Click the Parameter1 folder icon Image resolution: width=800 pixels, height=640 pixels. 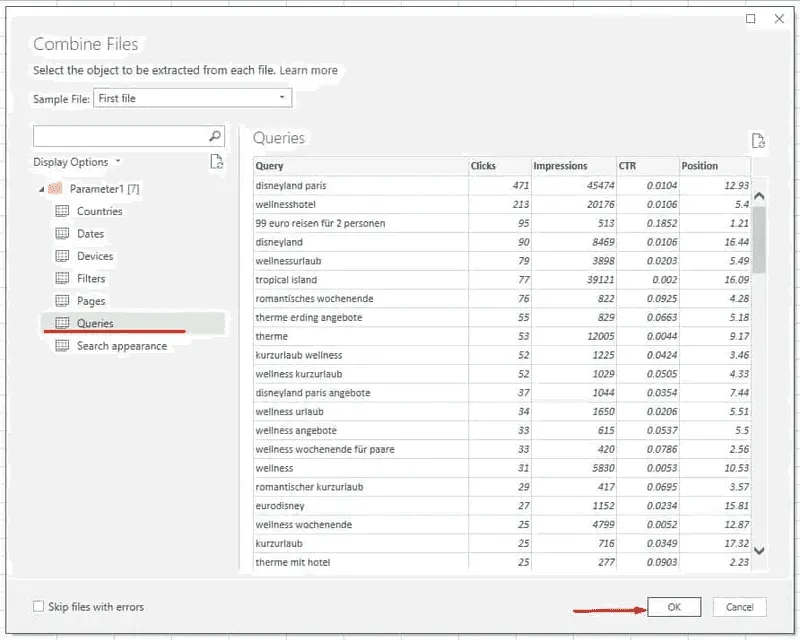pos(56,189)
